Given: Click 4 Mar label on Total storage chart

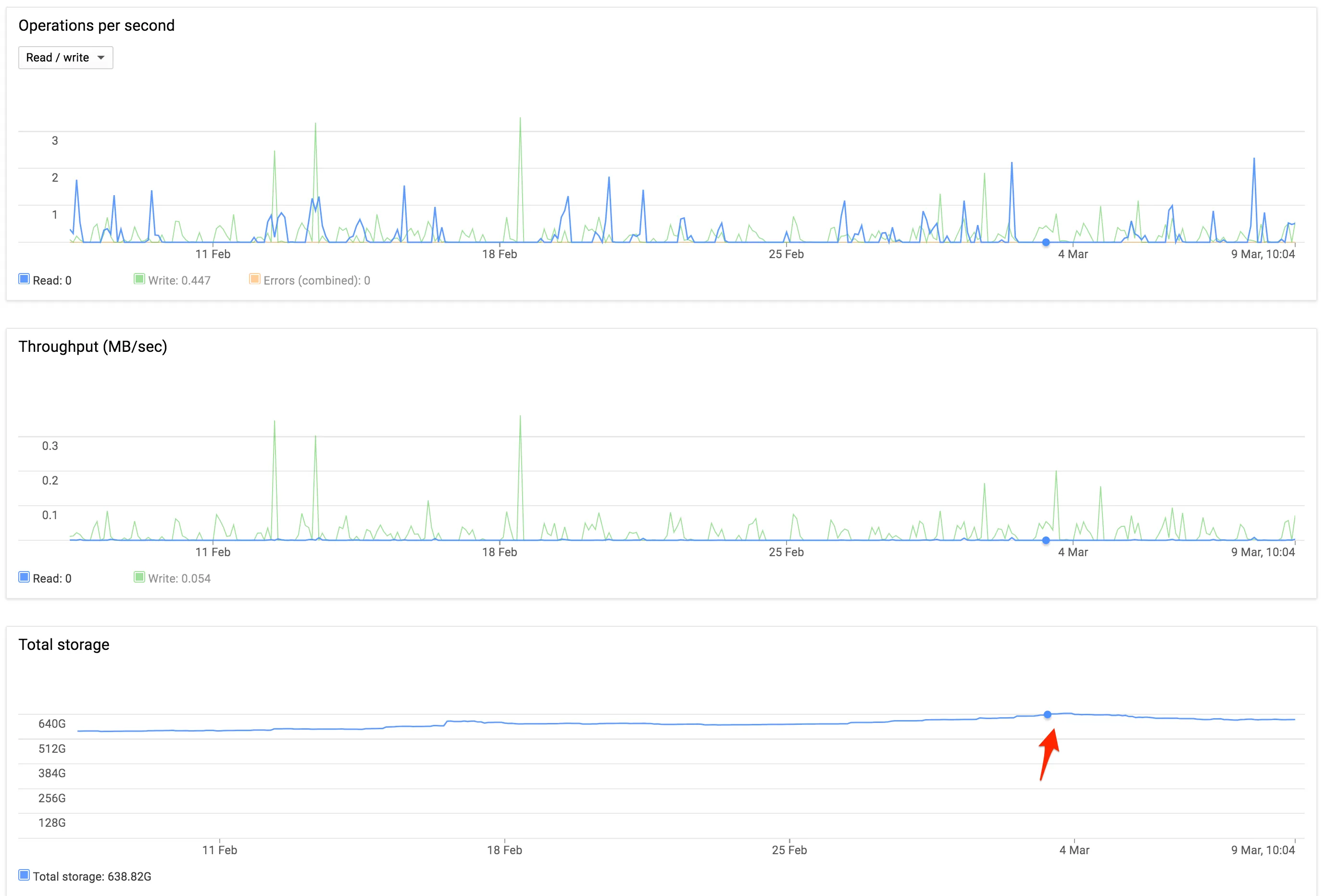Looking at the screenshot, I should pyautogui.click(x=1074, y=850).
